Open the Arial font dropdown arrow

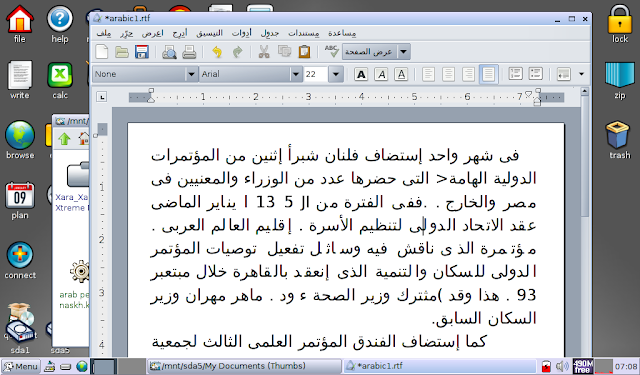pos(296,74)
